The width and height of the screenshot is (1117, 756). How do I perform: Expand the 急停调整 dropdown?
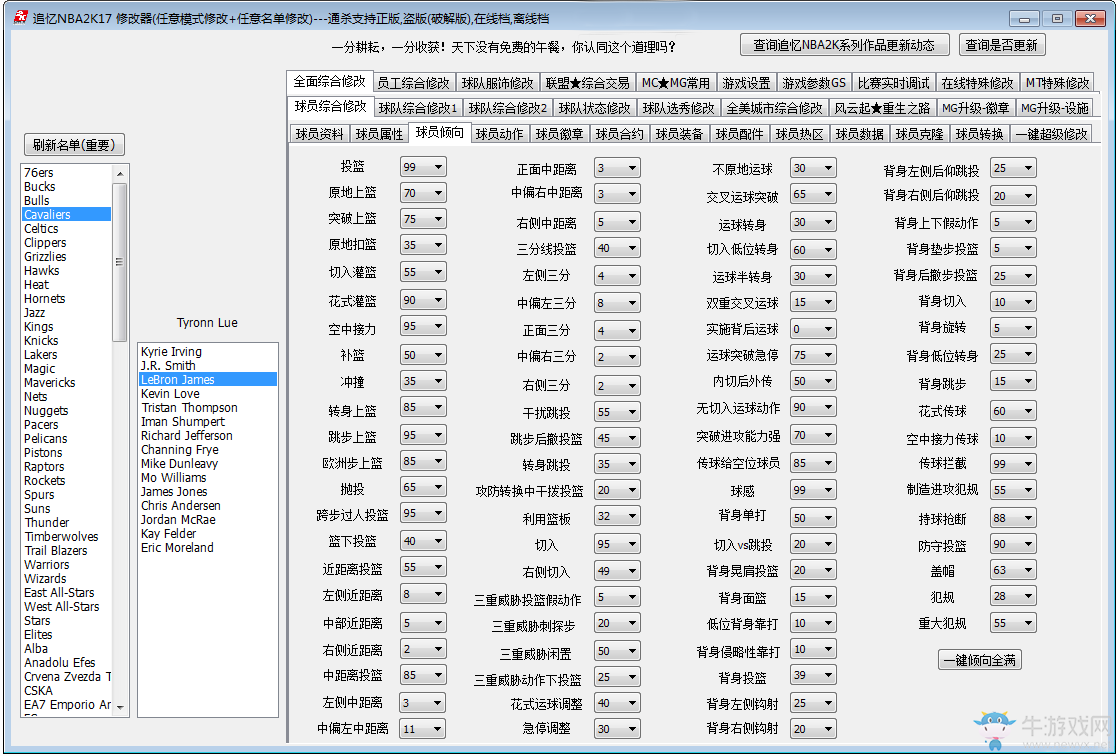[618, 728]
